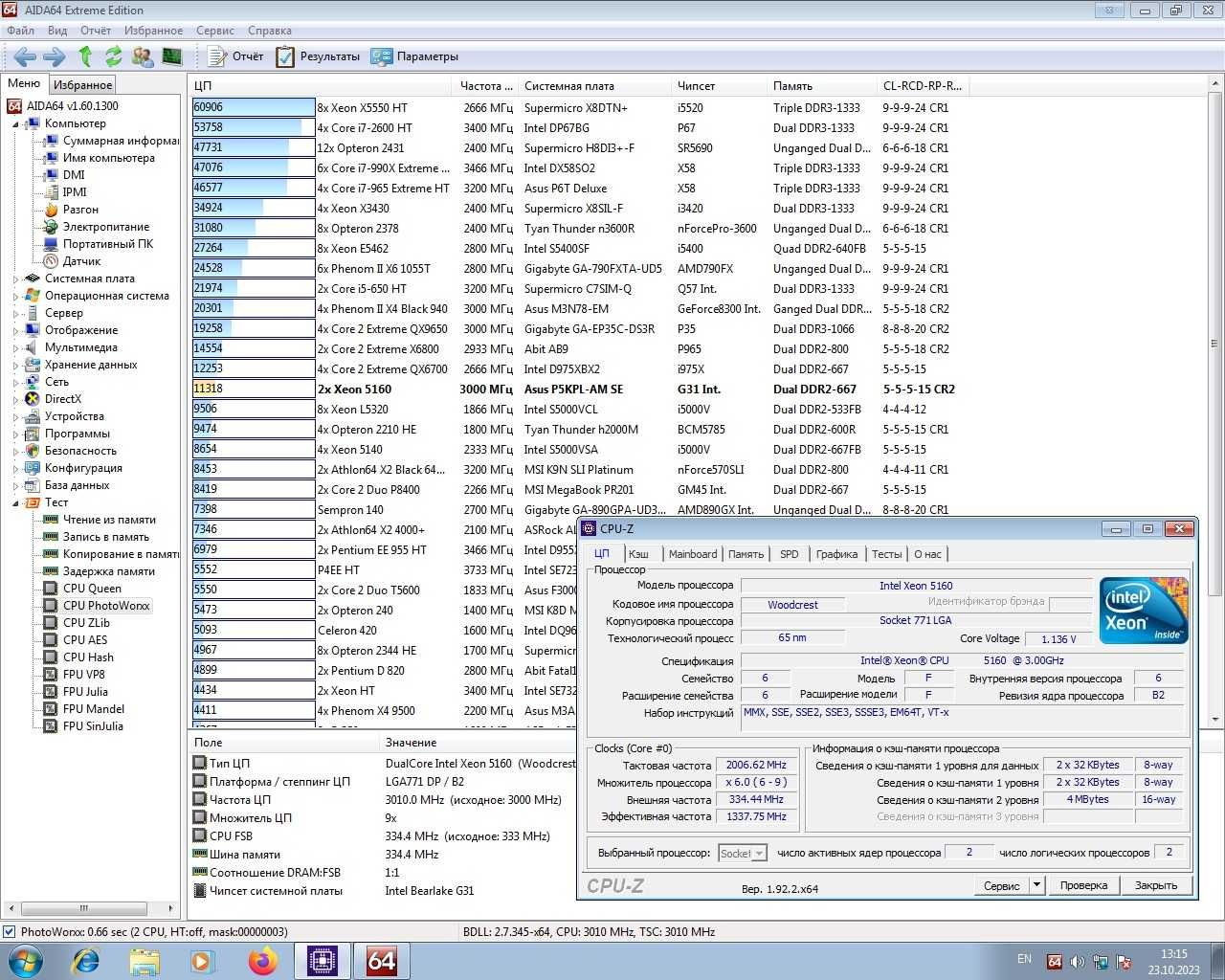Select FPU VP8 benchmark in tree
The height and width of the screenshot is (980, 1225).
[x=84, y=675]
